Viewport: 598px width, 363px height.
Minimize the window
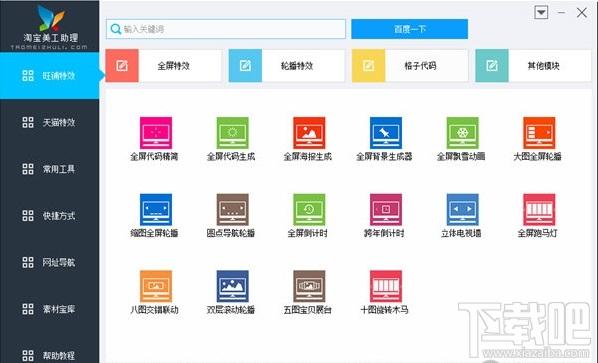[x=561, y=12]
